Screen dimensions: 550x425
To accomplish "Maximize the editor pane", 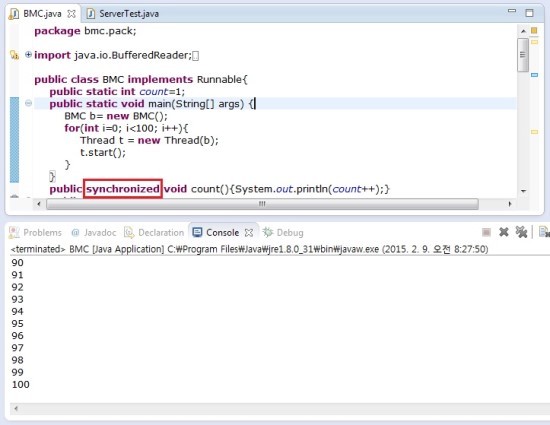I will 529,13.
